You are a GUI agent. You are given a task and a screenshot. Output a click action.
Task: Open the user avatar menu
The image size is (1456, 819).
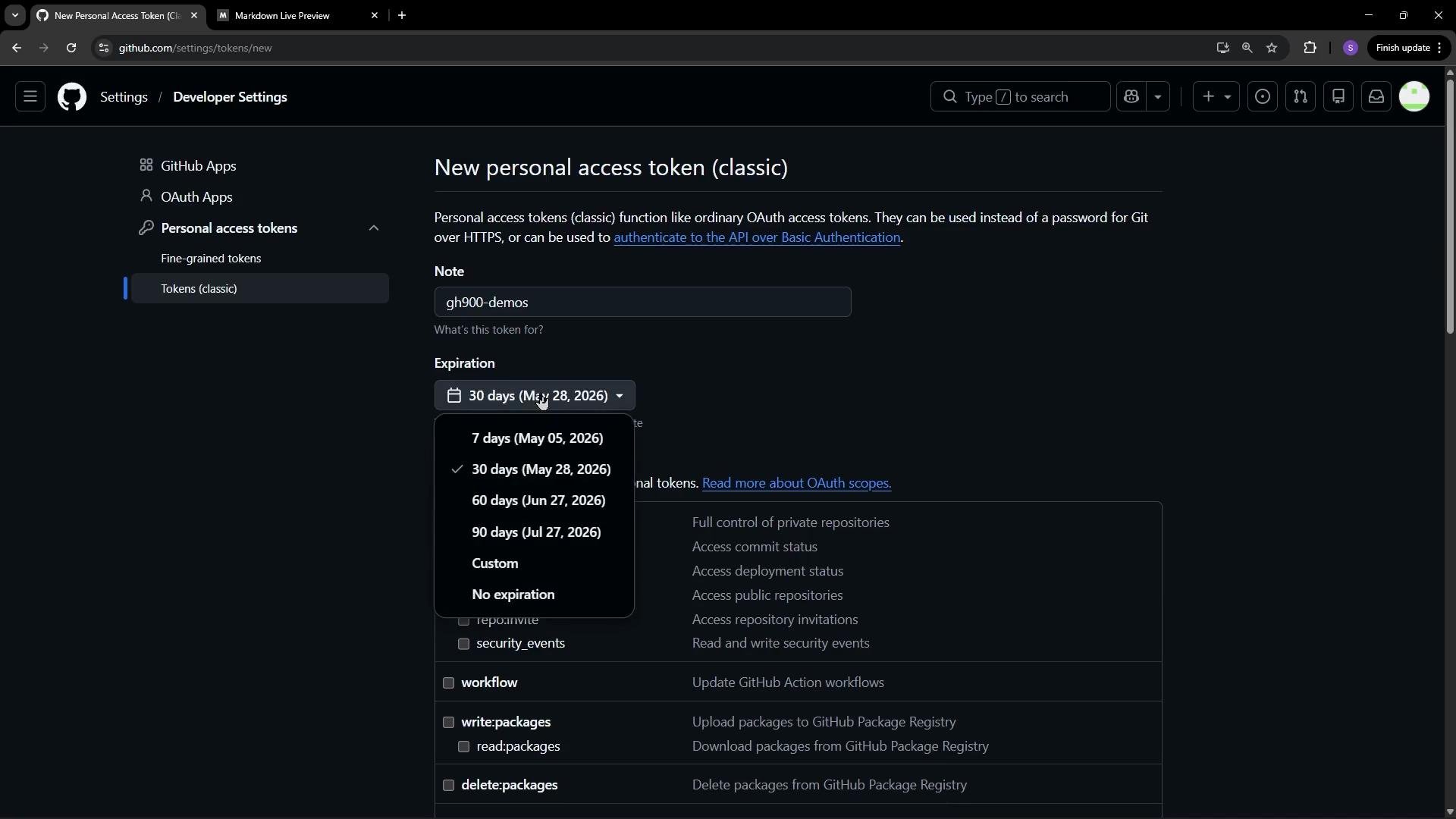coord(1414,97)
